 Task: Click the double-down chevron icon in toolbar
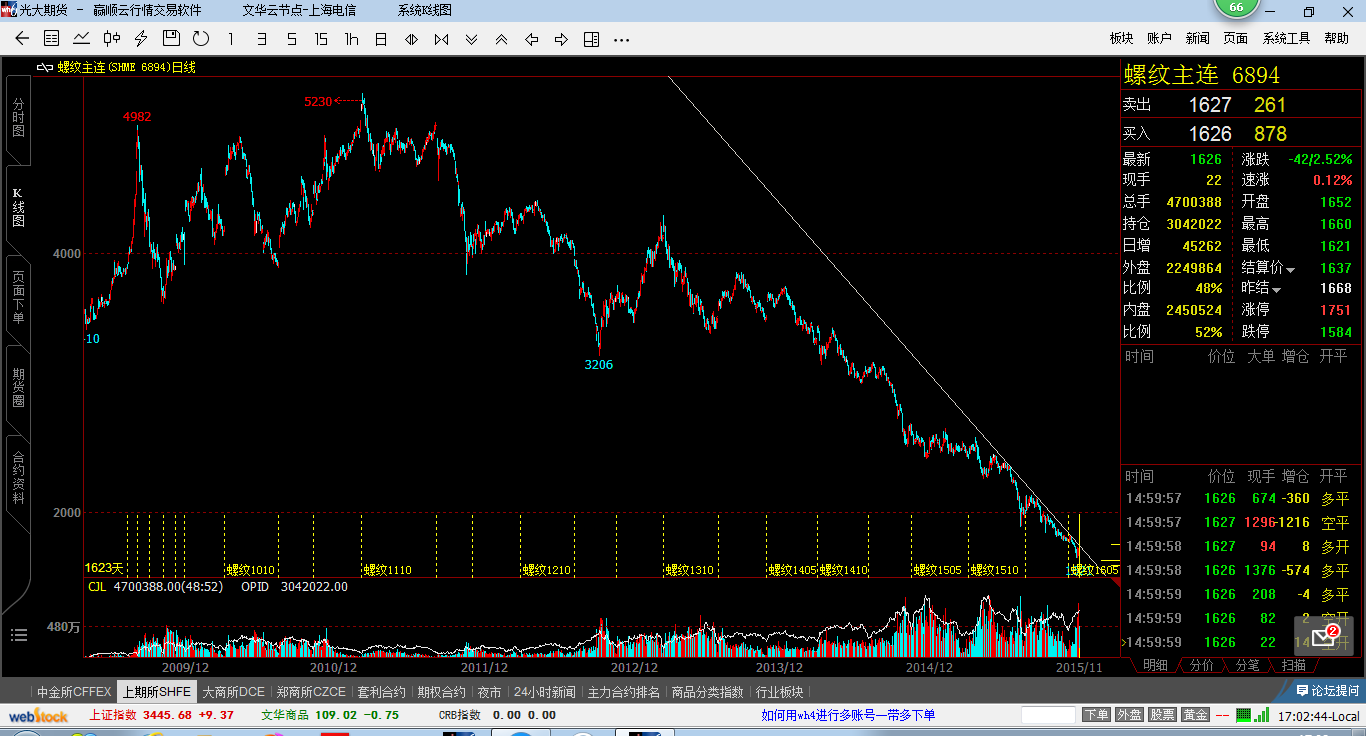pos(471,39)
